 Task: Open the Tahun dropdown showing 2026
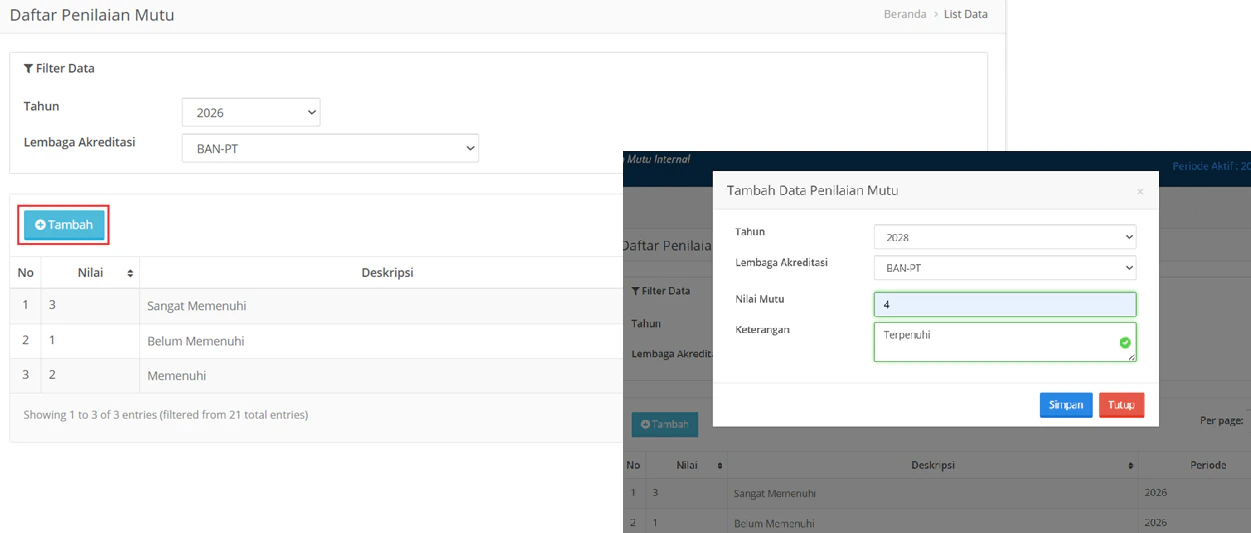tap(251, 113)
